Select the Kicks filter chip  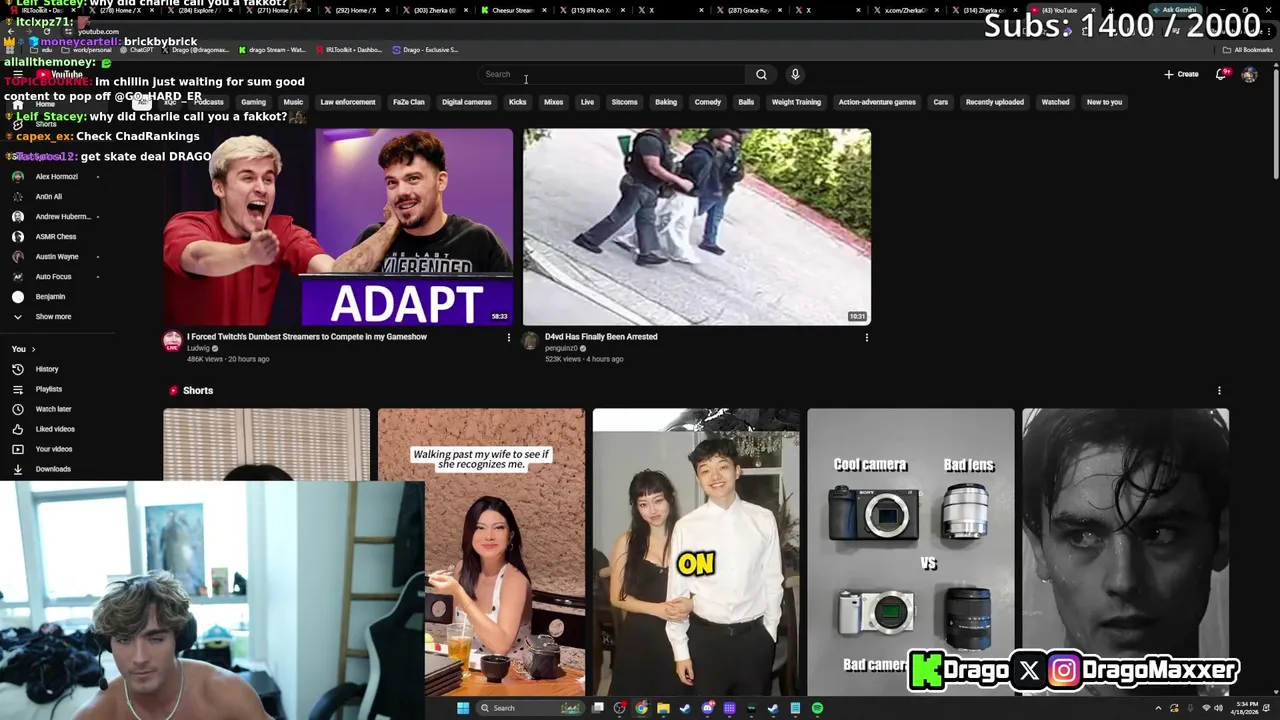(x=517, y=102)
